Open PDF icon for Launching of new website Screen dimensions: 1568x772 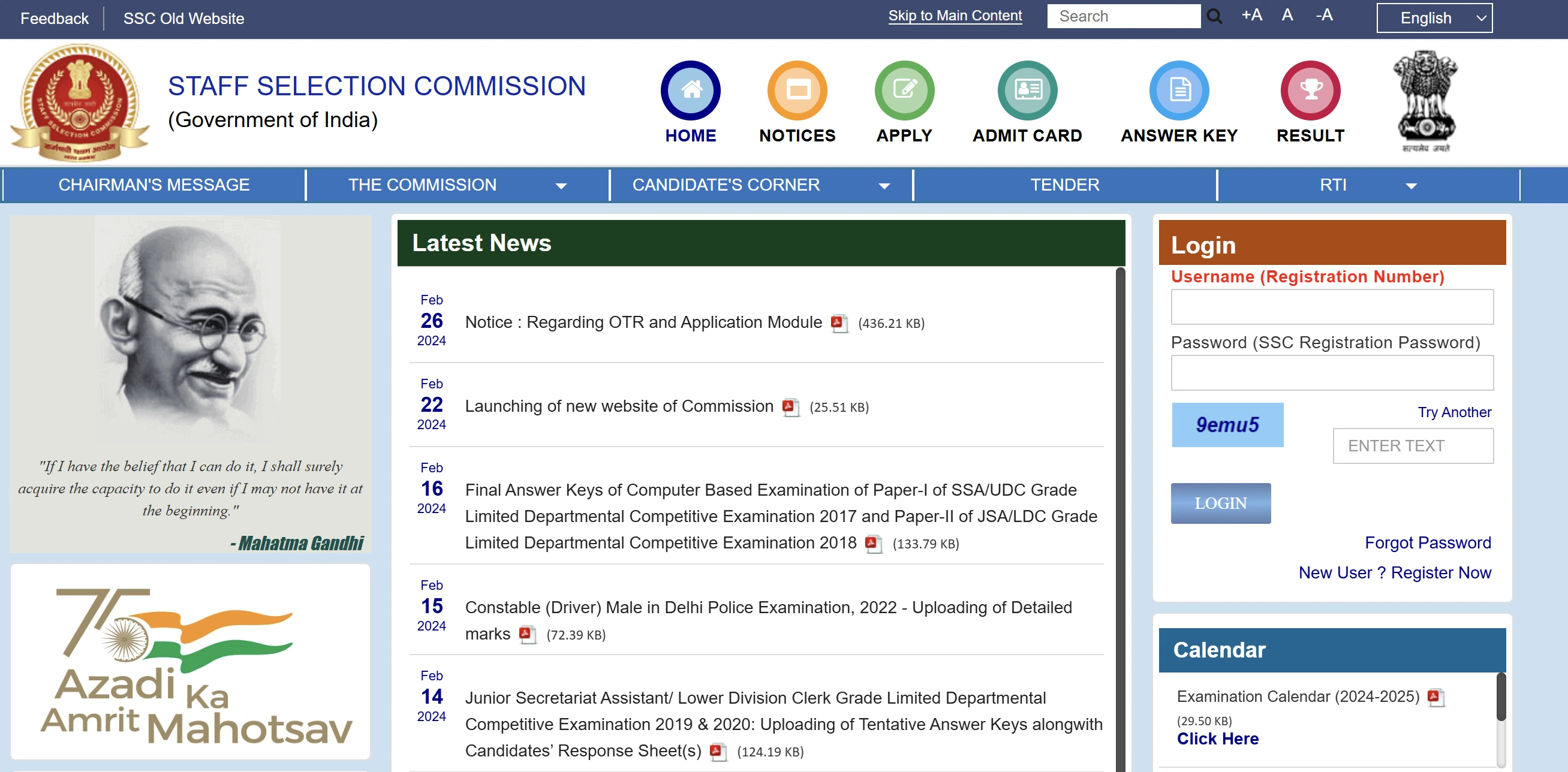tap(790, 406)
